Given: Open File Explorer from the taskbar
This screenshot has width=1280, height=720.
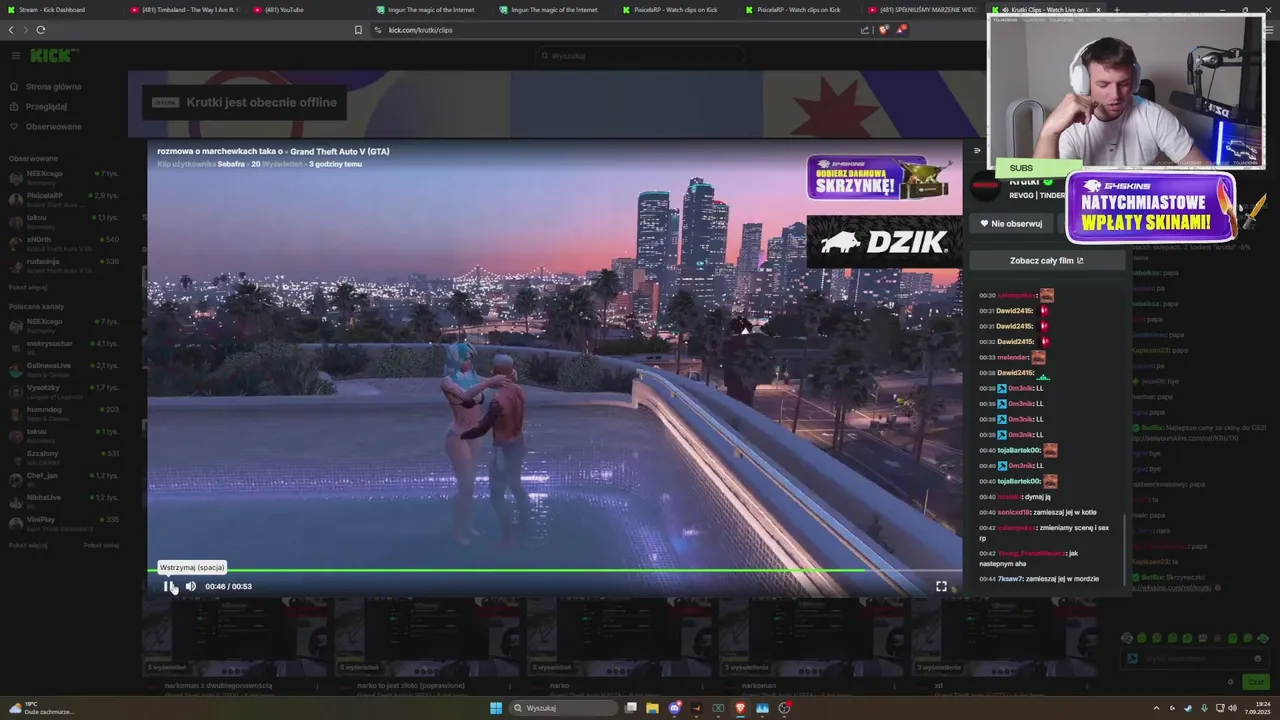Looking at the screenshot, I should click(652, 708).
